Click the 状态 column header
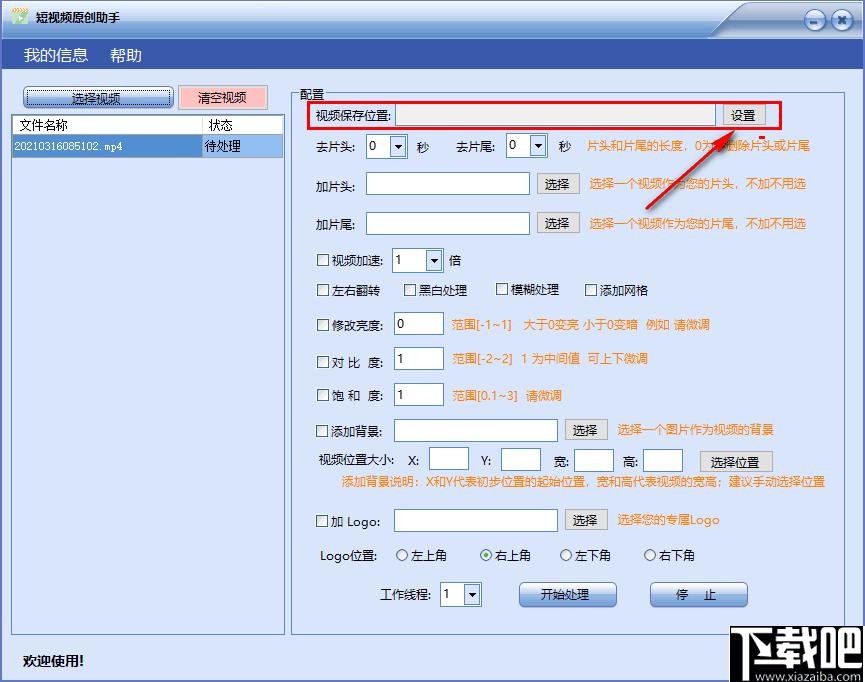Screen dimensions: 865x682 point(243,125)
